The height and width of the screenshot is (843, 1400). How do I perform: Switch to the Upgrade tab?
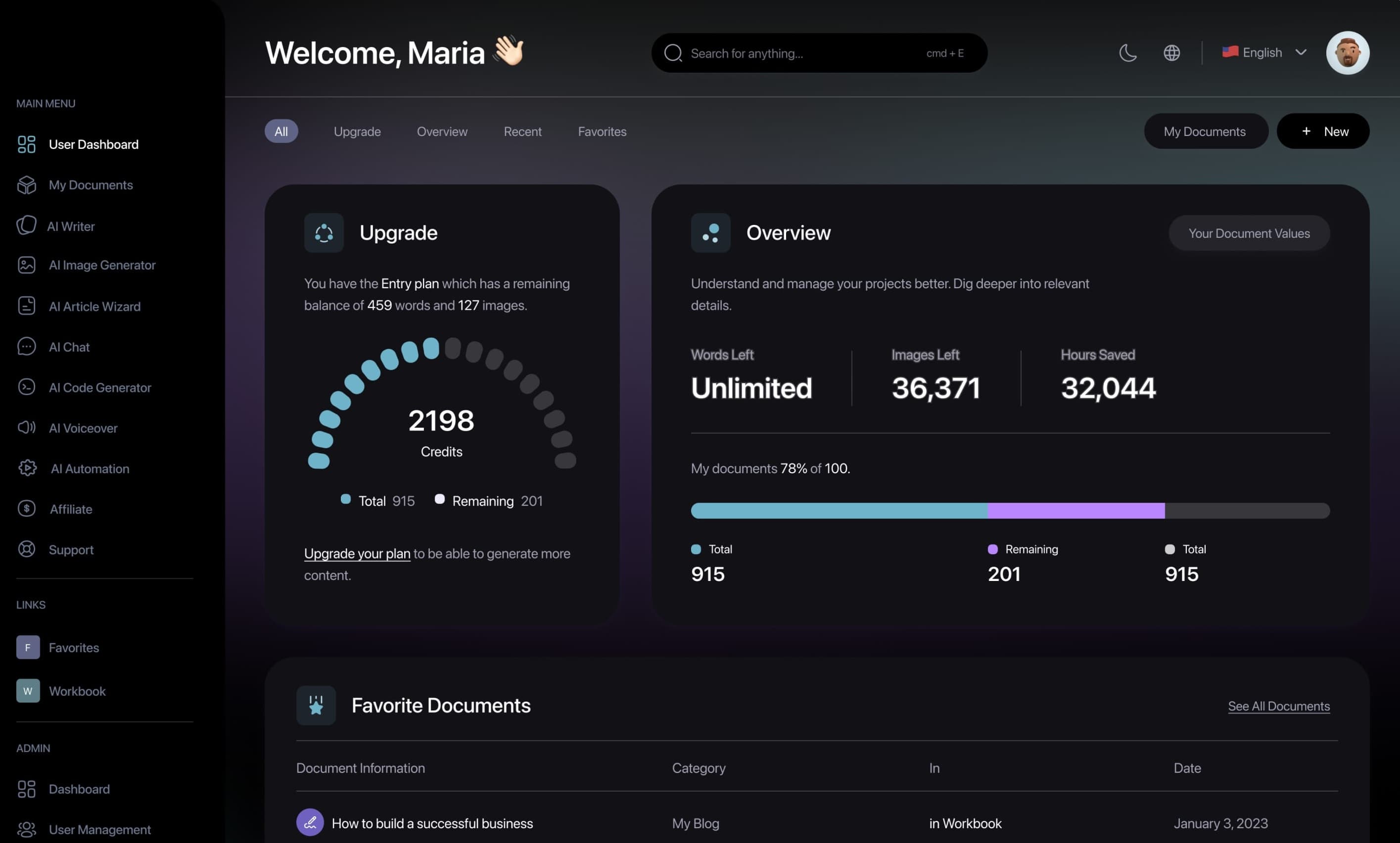coord(357,131)
